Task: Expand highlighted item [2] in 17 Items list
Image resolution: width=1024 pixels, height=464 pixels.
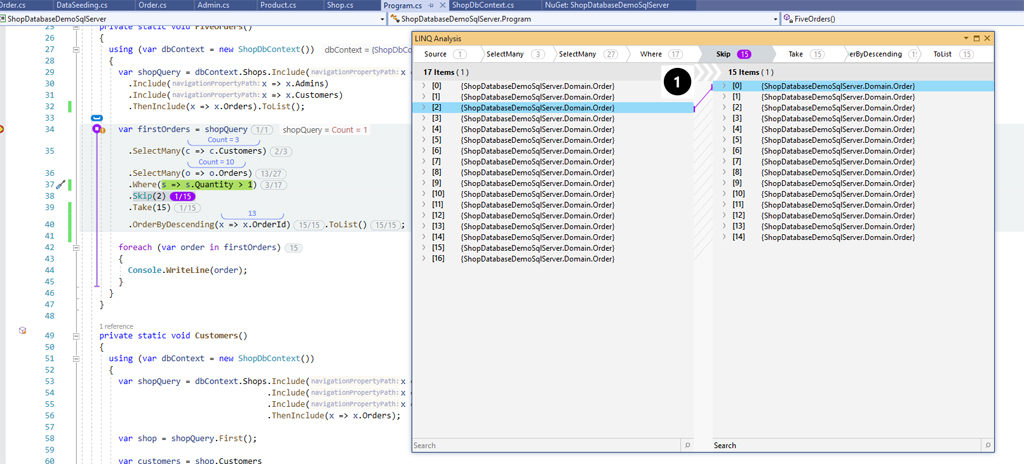Action: tap(423, 108)
